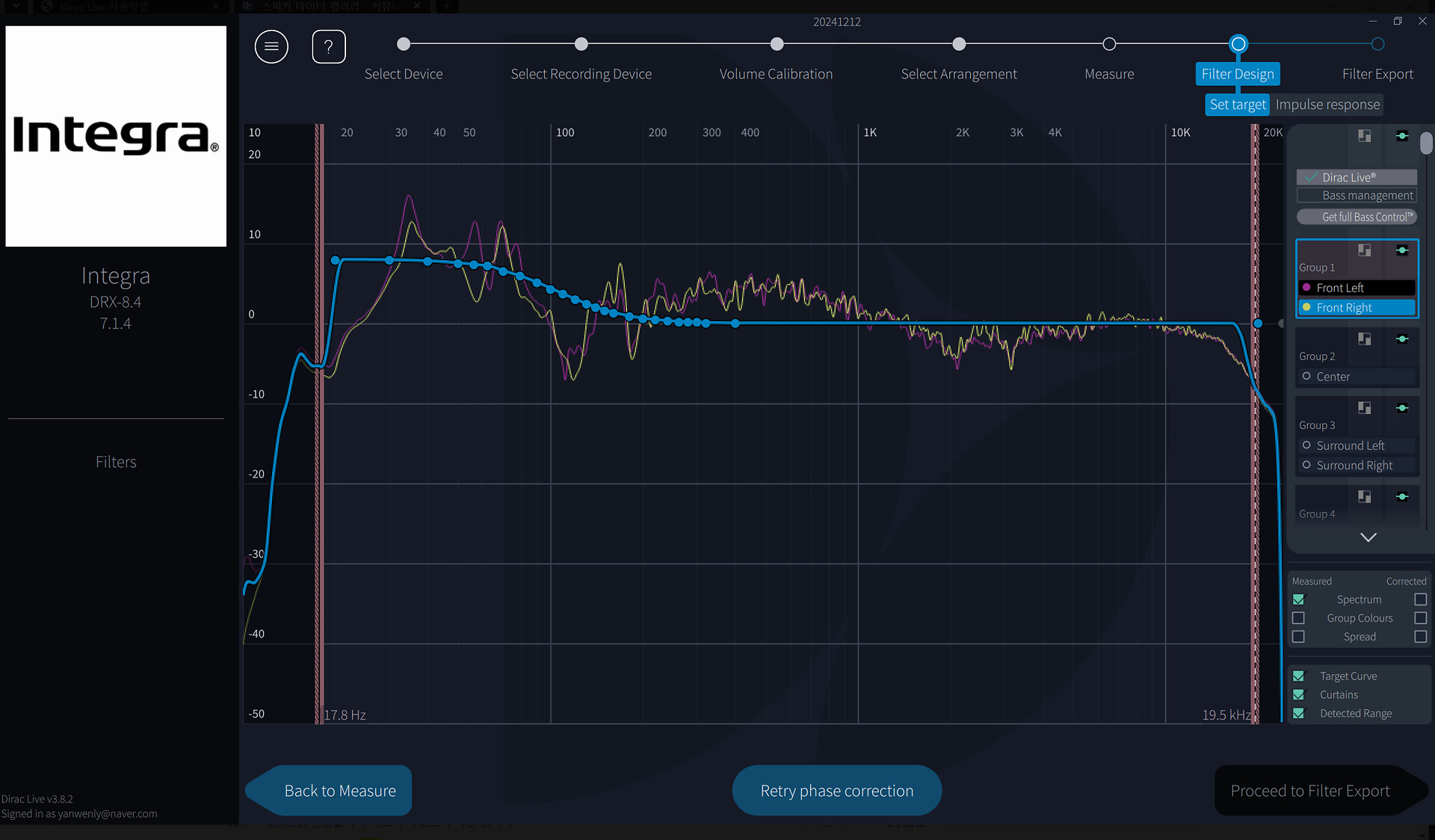
Task: Click Group 1 target curve icon
Action: pos(1402,250)
